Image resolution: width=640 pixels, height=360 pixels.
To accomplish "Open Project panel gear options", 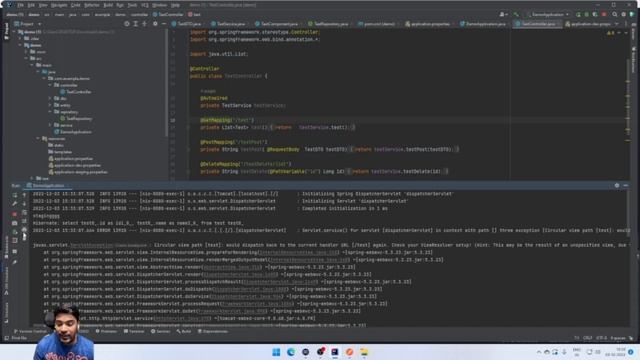I will (155, 24).
